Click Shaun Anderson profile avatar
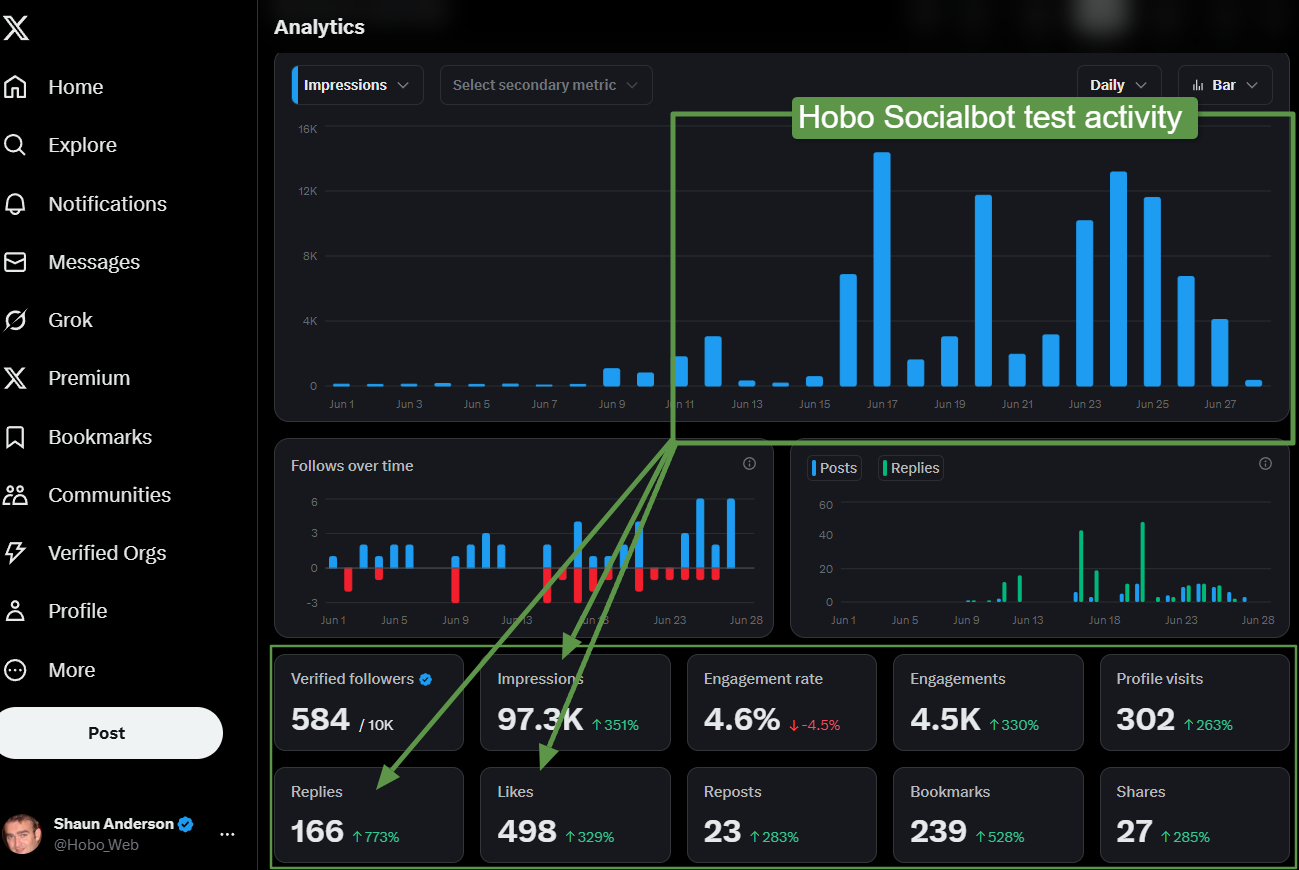The height and width of the screenshot is (870, 1299). coord(22,834)
